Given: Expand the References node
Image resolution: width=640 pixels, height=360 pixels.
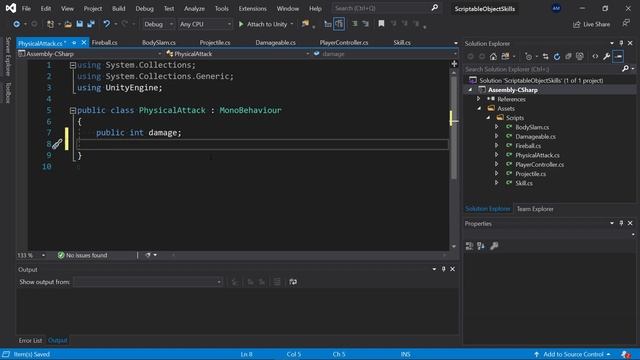Looking at the screenshot, I should tap(479, 99).
